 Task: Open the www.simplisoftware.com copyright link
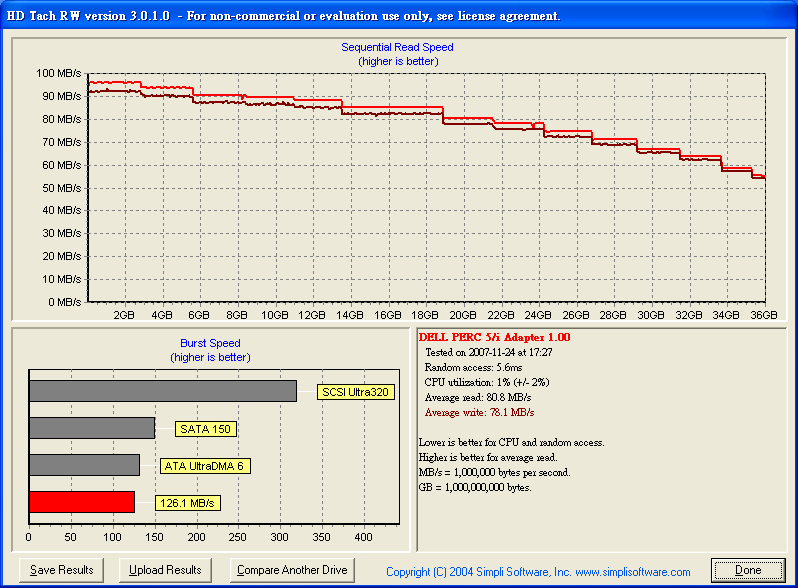pos(633,572)
